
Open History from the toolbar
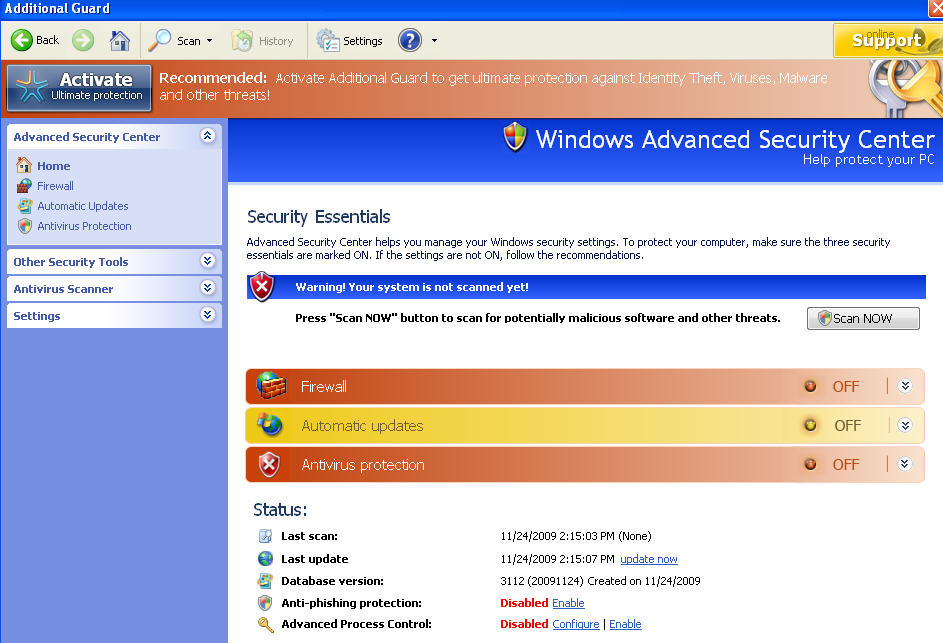click(x=263, y=41)
